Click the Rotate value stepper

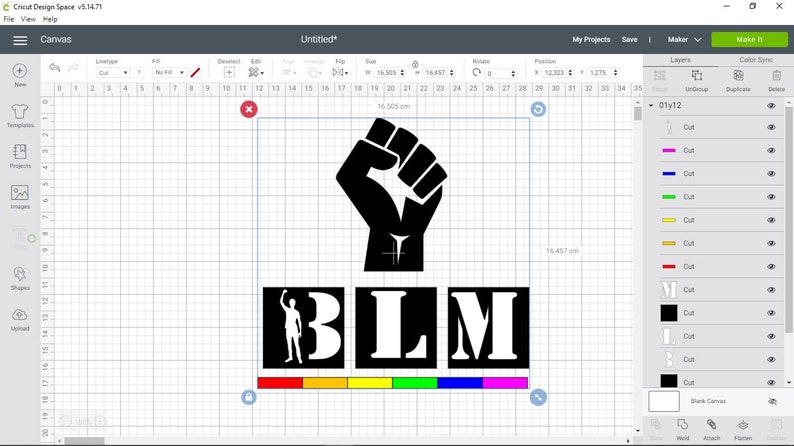[513, 73]
